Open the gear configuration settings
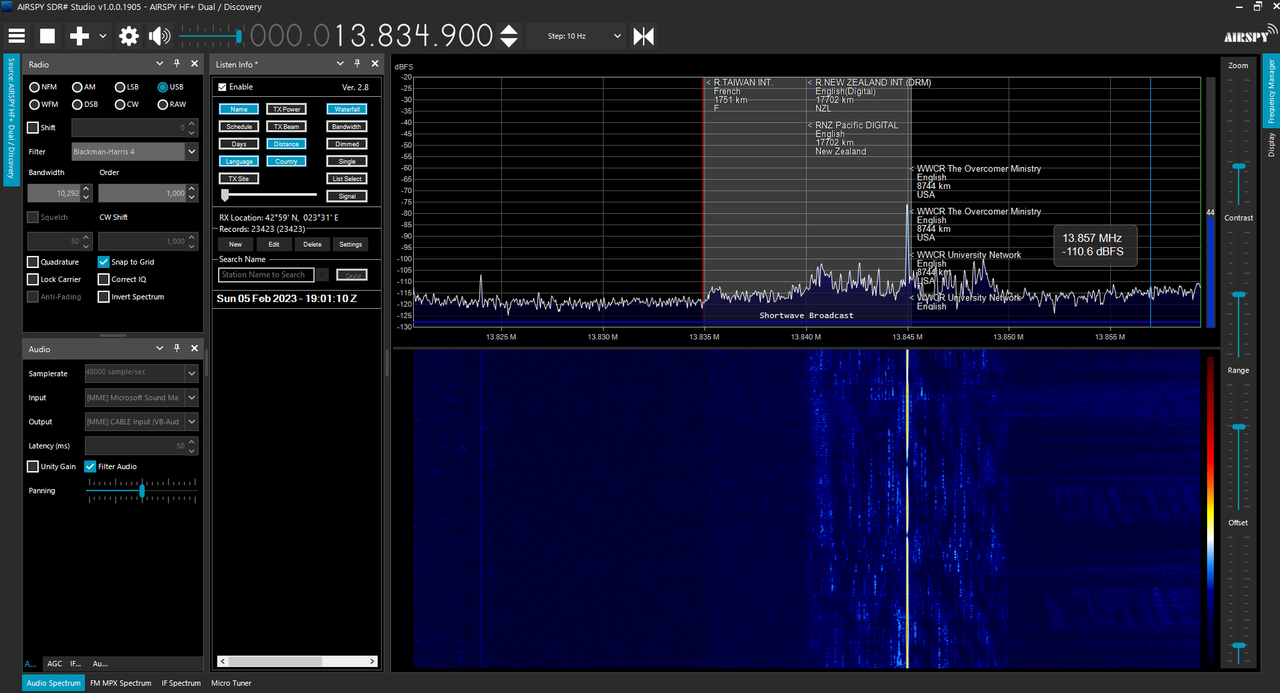This screenshot has height=693, width=1280. pos(129,36)
